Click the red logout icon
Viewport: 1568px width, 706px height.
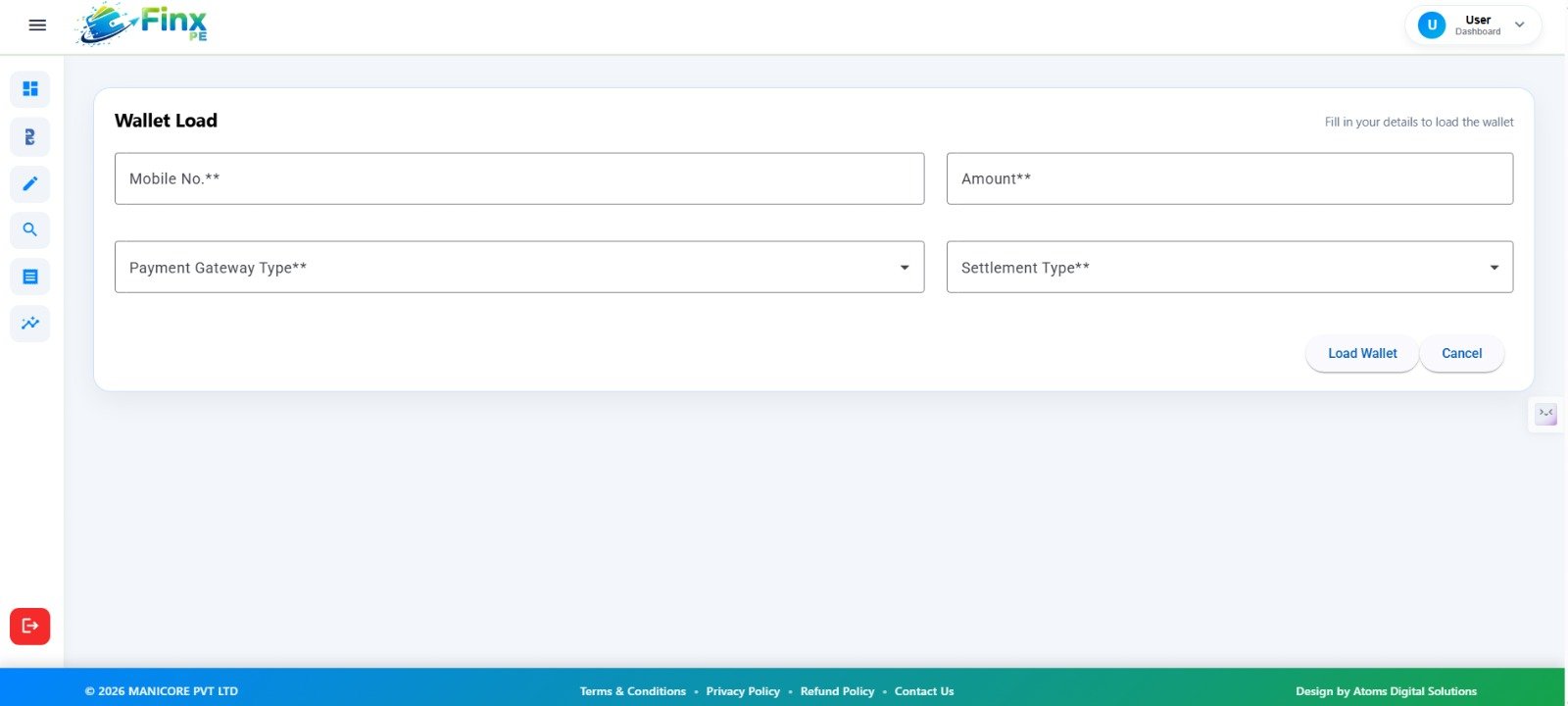coord(30,626)
